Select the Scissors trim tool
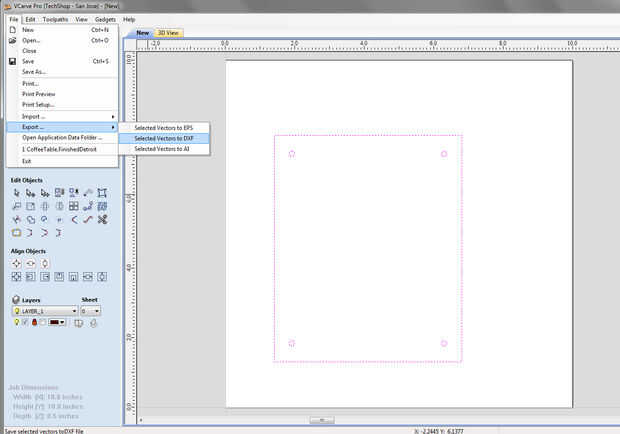Viewport: 620px width, 434px height. pos(102,219)
